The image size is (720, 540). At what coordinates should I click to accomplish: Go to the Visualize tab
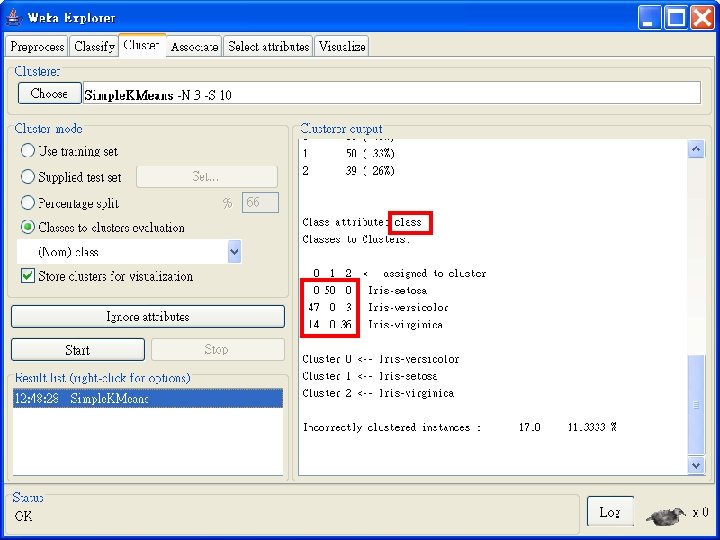click(x=342, y=46)
